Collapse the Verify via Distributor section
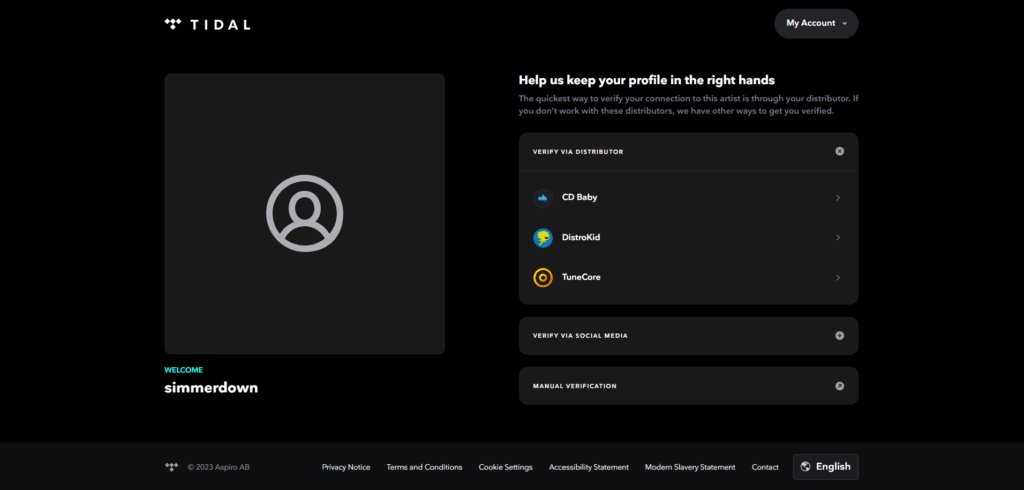1024x490 pixels. 839,152
